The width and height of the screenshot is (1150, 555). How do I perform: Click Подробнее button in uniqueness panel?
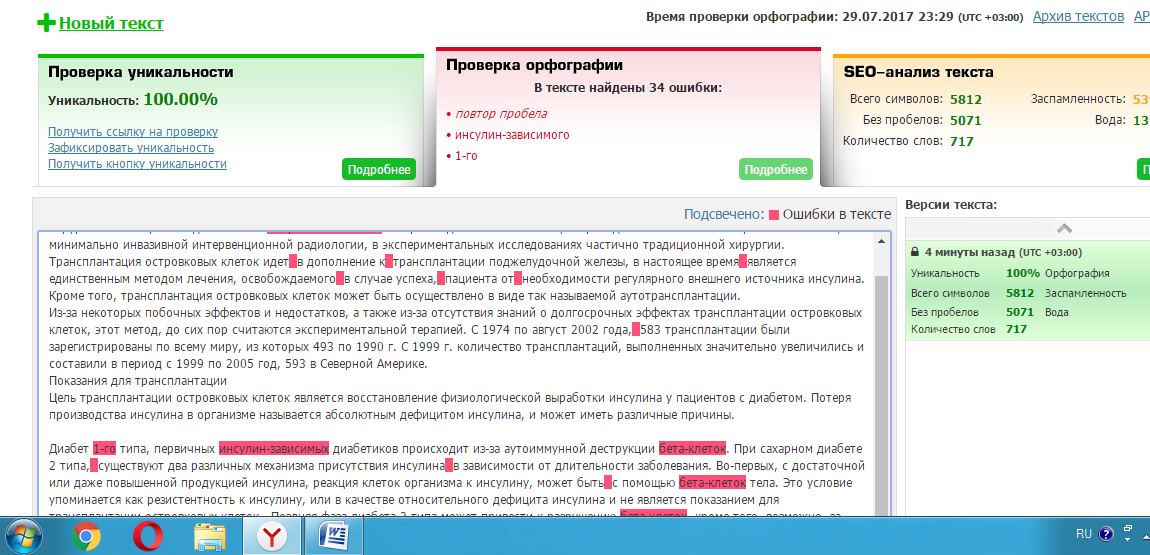click(378, 169)
